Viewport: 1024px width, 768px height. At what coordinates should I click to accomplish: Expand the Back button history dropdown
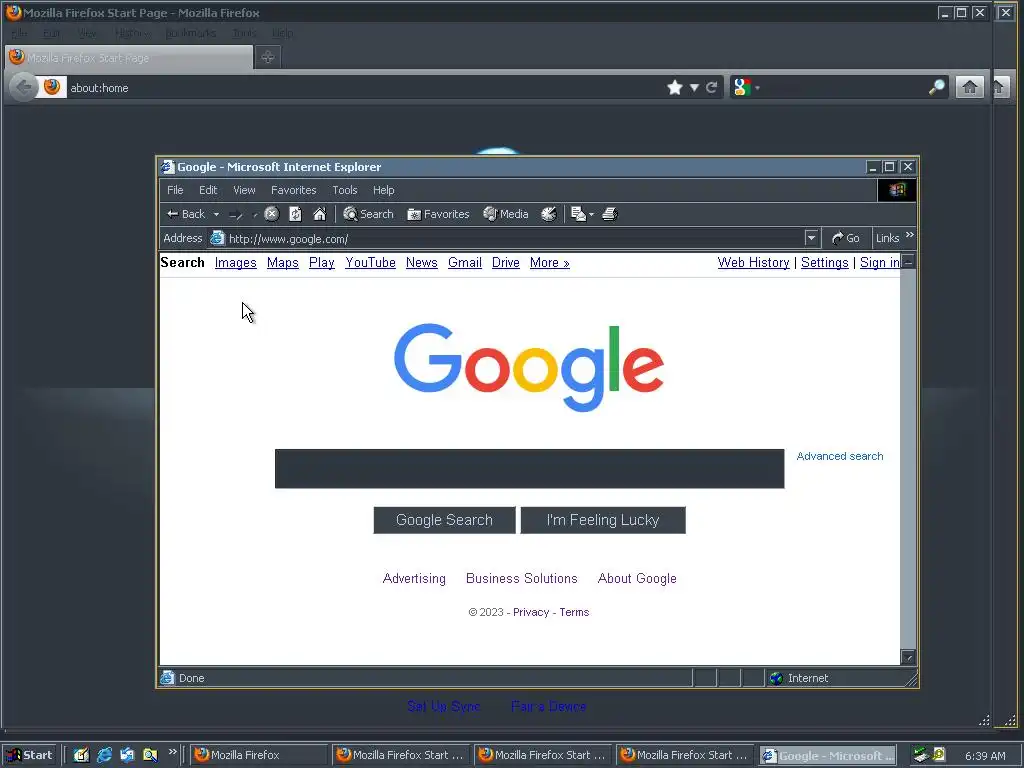216,214
